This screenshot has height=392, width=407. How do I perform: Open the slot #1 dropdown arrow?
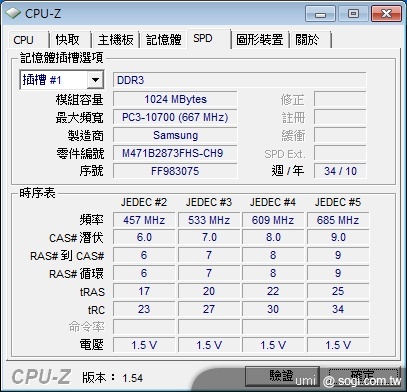(x=95, y=80)
